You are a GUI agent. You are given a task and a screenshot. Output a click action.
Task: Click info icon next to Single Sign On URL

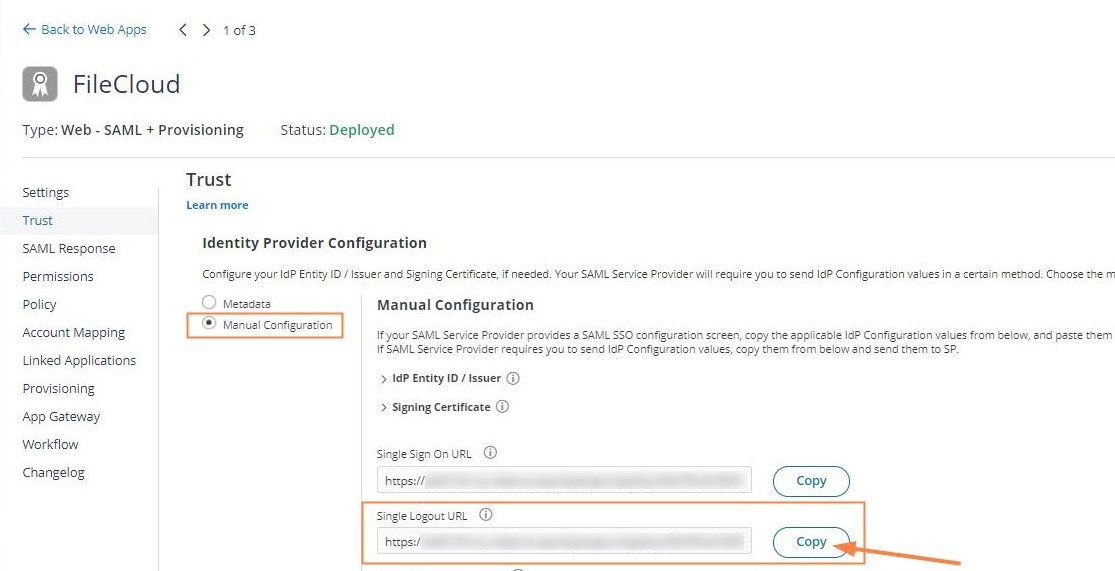click(490, 453)
